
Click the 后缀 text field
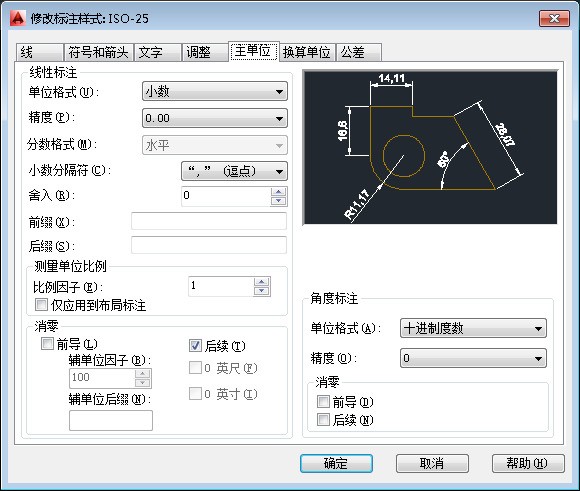tap(209, 245)
